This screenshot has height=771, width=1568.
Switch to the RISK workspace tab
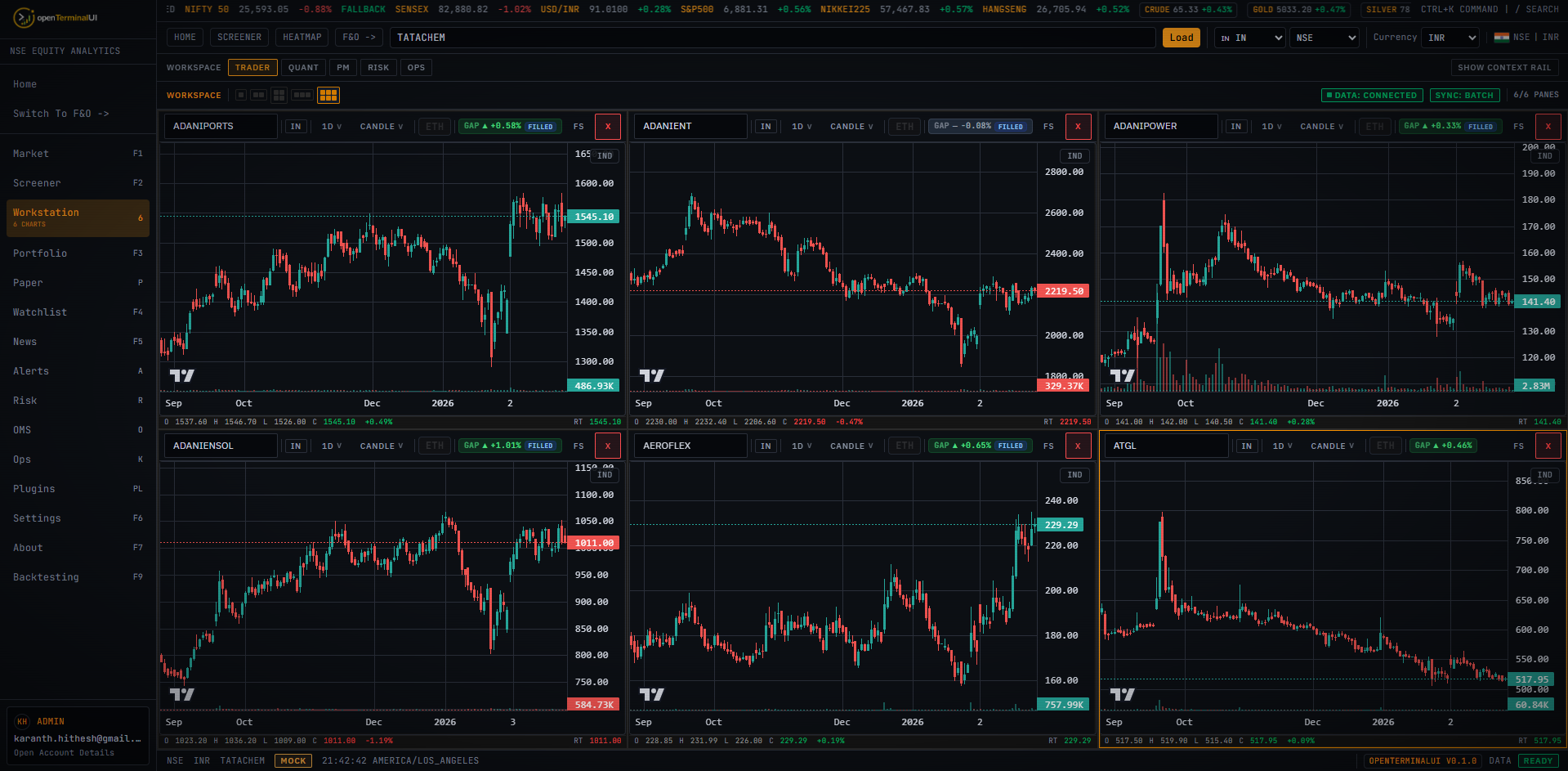[x=378, y=68]
